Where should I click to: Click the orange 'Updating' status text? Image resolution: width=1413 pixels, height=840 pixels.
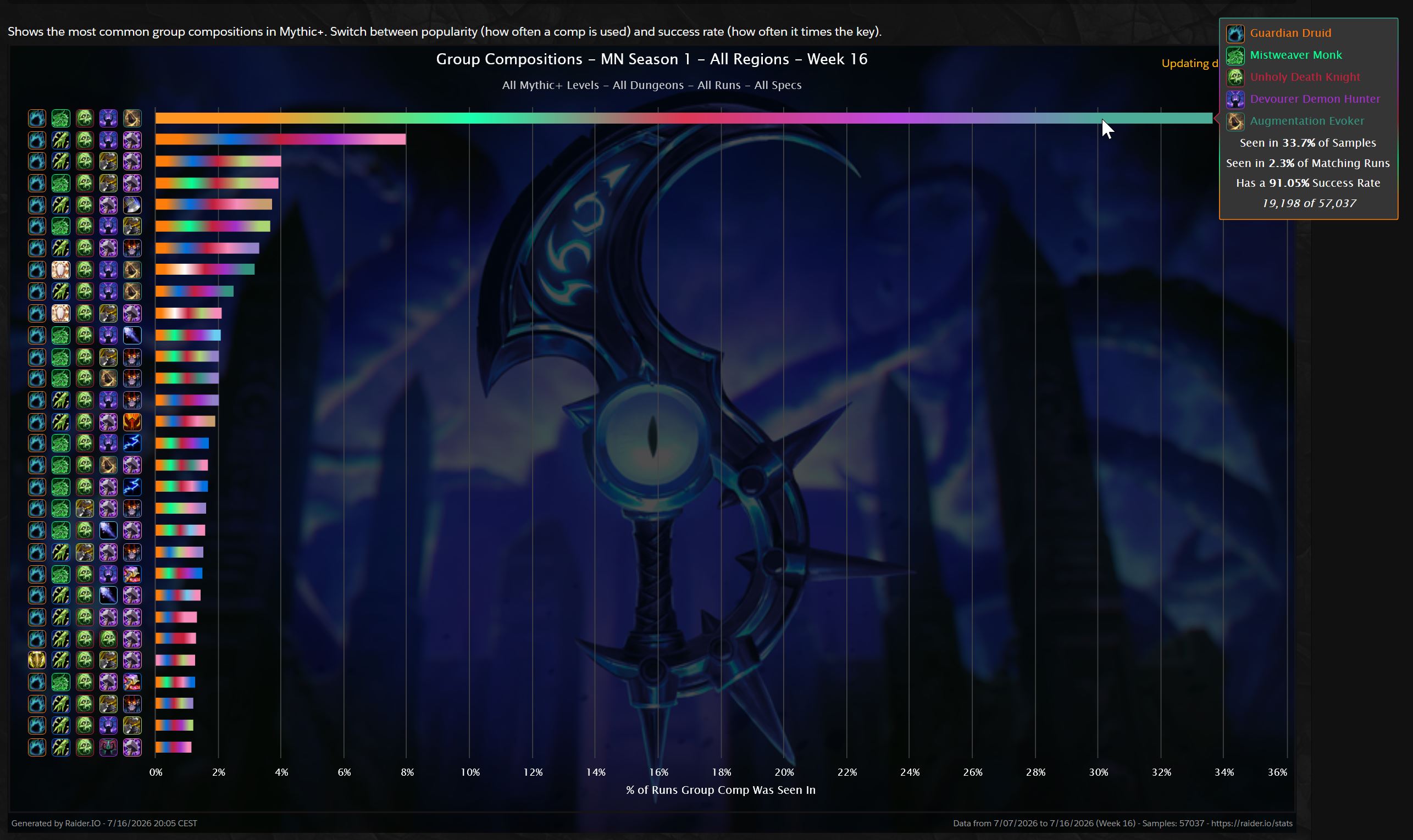(1189, 63)
